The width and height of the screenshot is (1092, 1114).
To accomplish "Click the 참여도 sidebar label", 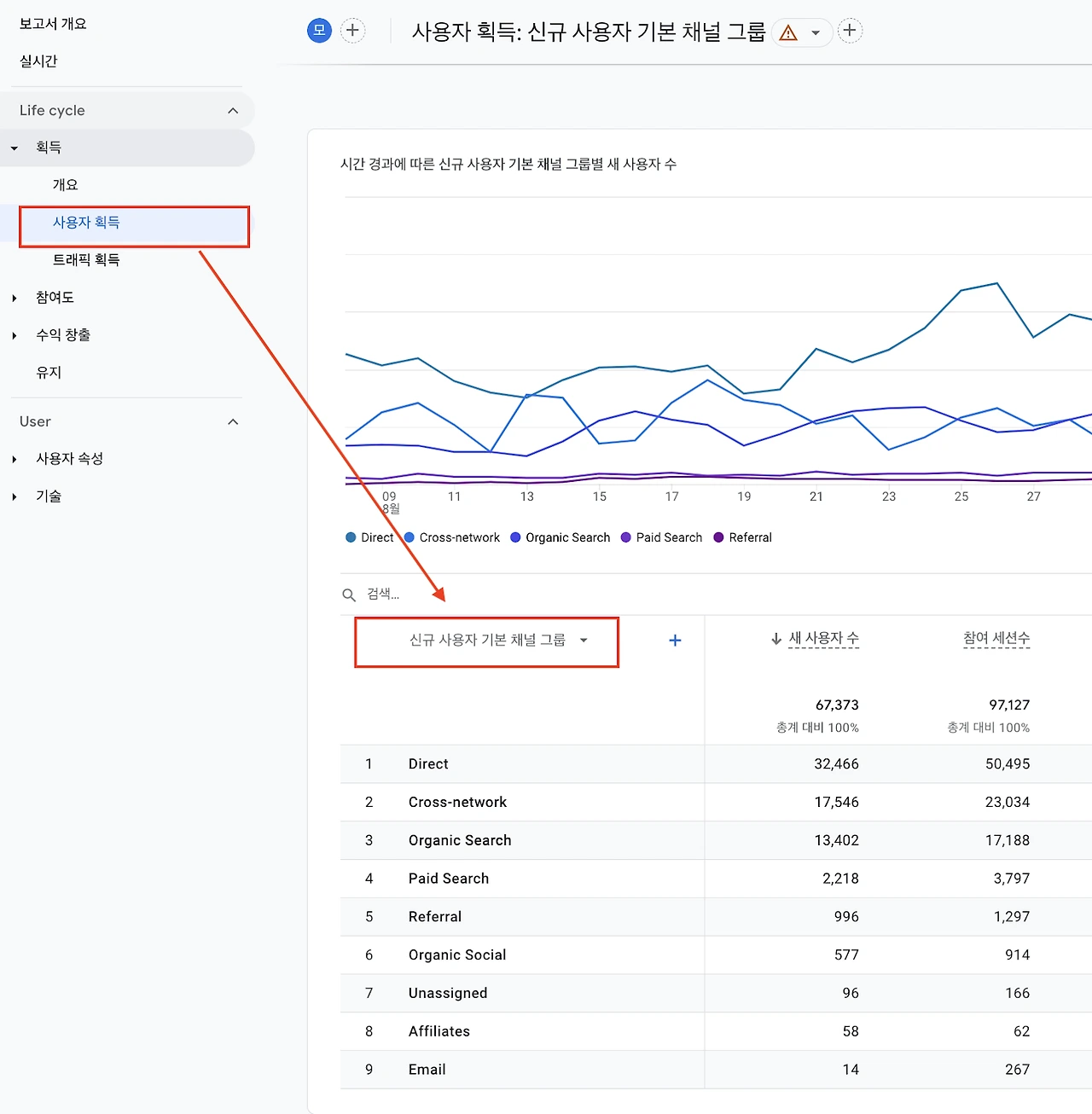I will [55, 298].
